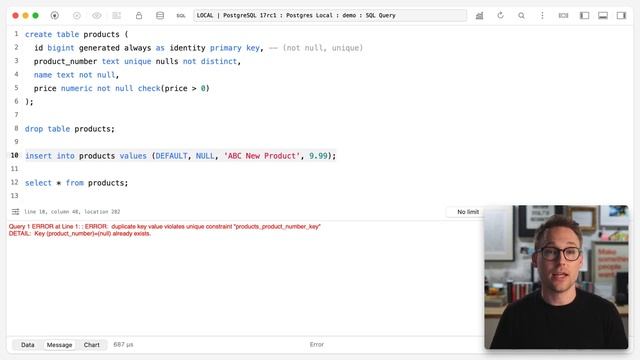Click the dimmed code review icon
This screenshot has height=360, width=640.
[117, 16]
